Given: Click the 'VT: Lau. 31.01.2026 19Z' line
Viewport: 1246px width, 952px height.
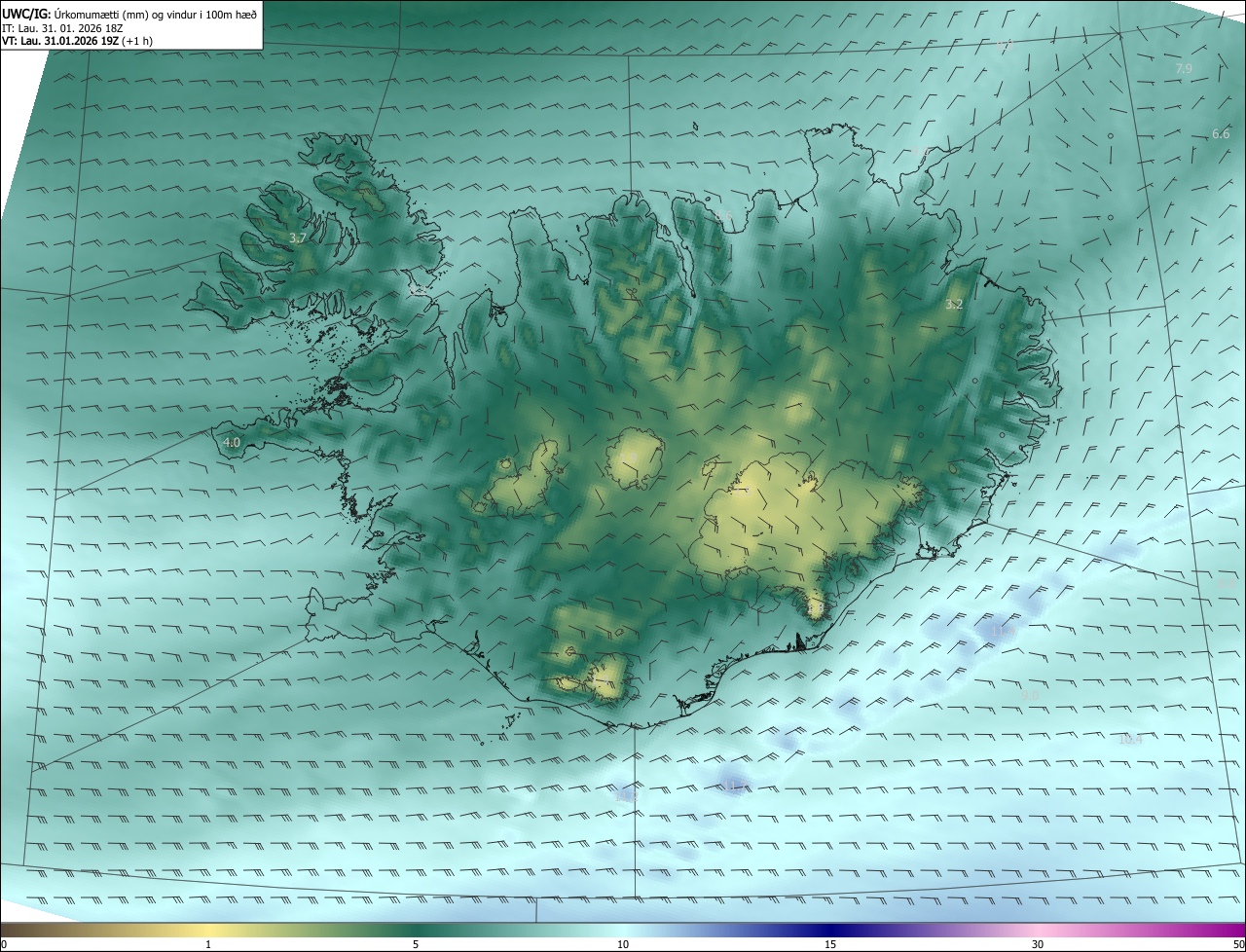Looking at the screenshot, I should click(77, 41).
